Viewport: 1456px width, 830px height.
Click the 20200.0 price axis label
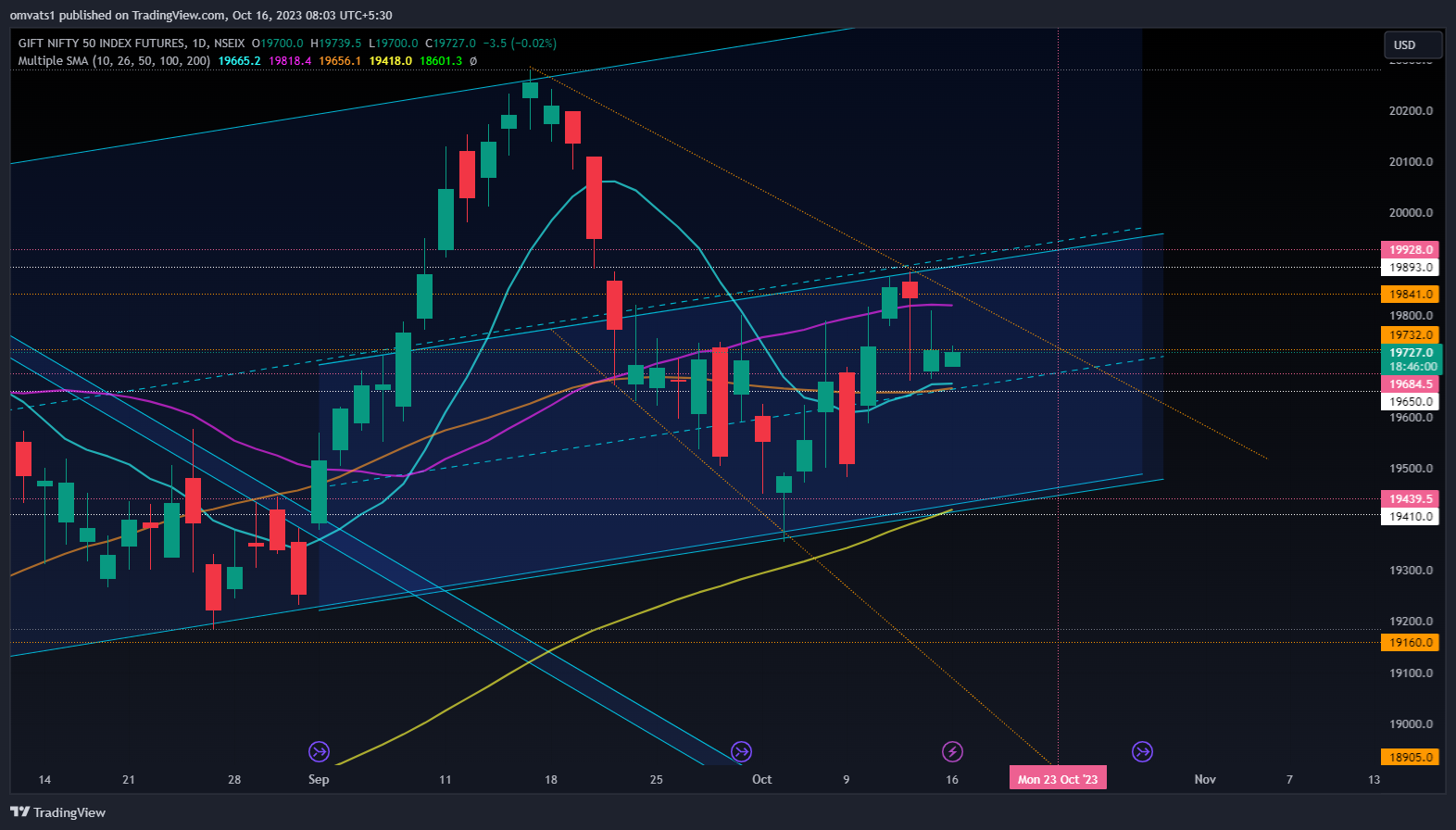point(1411,111)
